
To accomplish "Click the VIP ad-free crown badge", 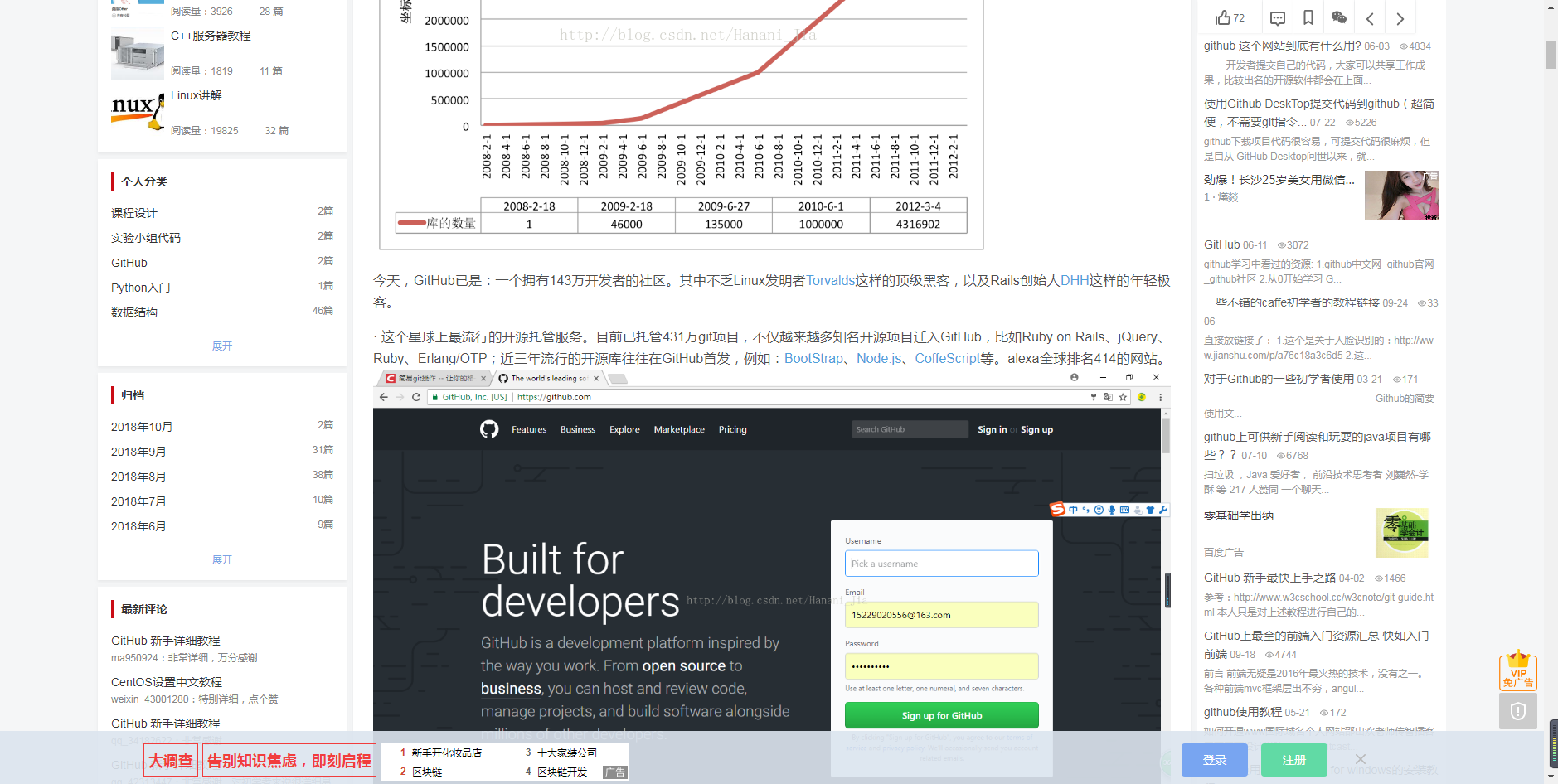I will (x=1518, y=670).
